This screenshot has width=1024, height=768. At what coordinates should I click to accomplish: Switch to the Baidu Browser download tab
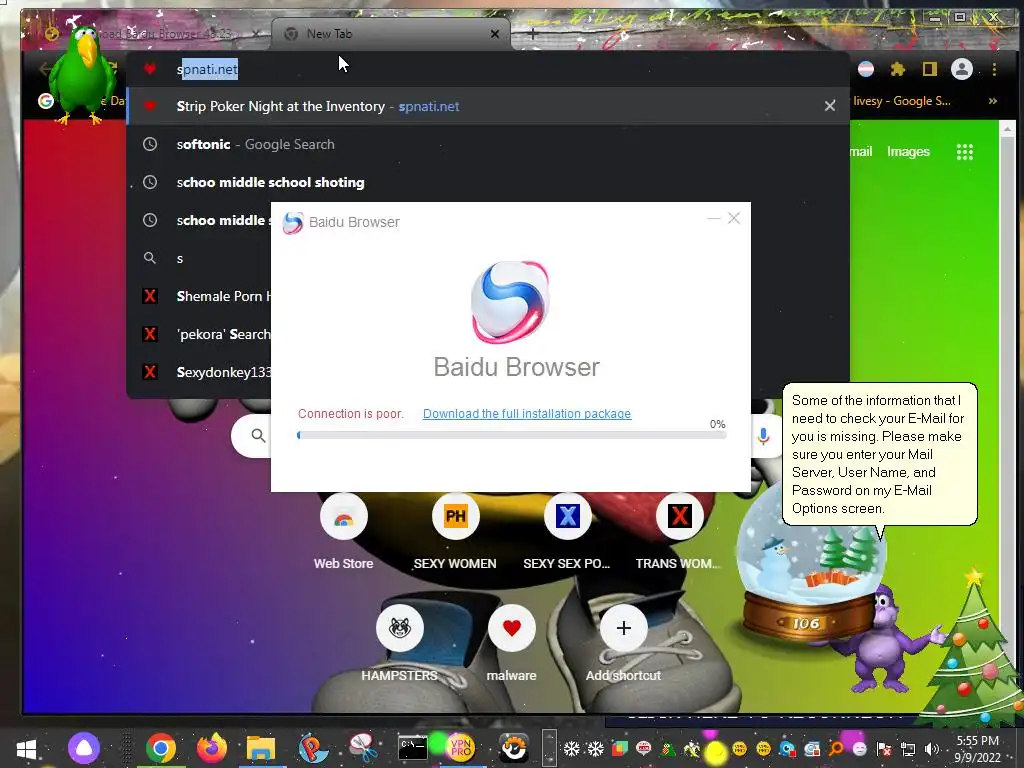point(153,34)
